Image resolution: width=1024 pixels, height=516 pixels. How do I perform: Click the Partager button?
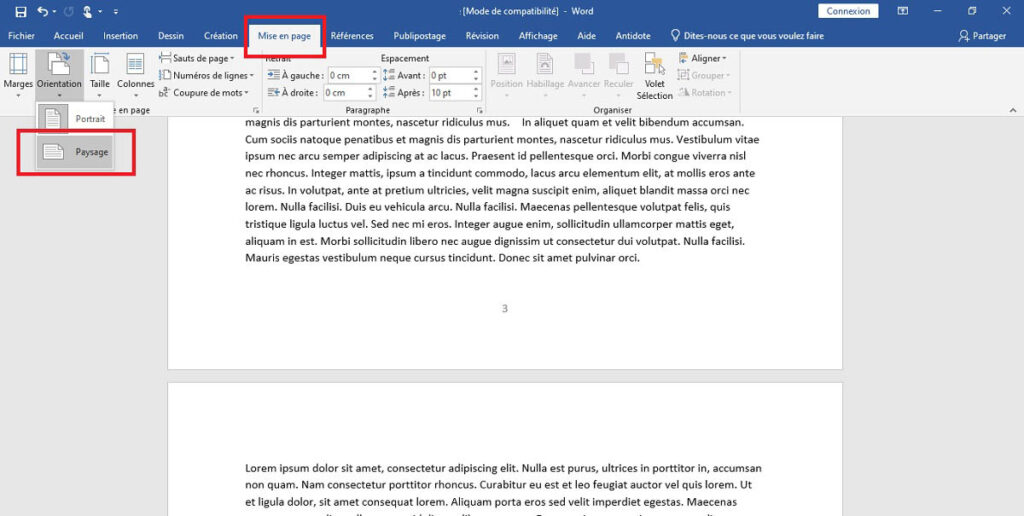pos(982,36)
